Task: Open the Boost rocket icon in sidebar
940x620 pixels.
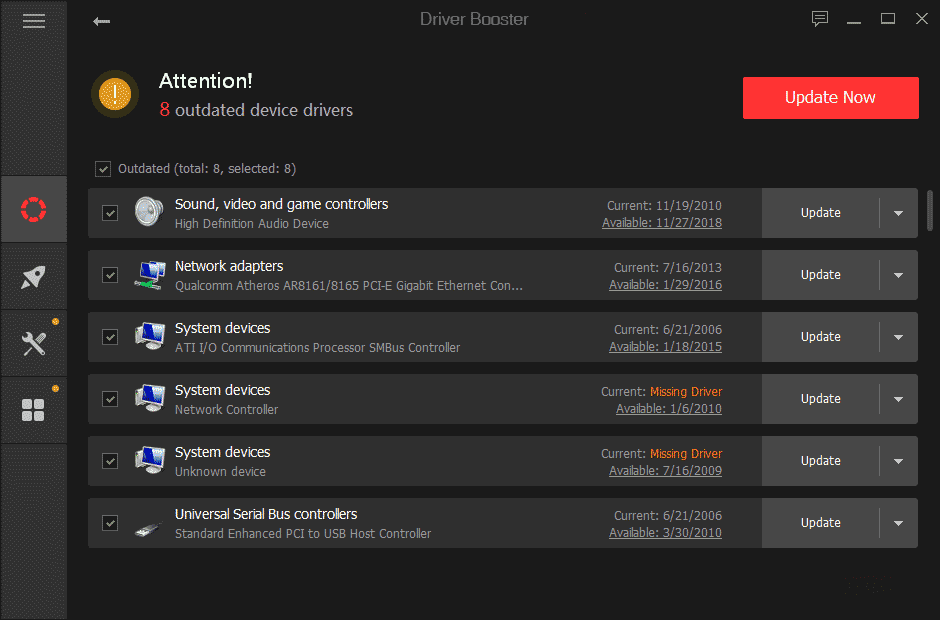Action: (33, 277)
